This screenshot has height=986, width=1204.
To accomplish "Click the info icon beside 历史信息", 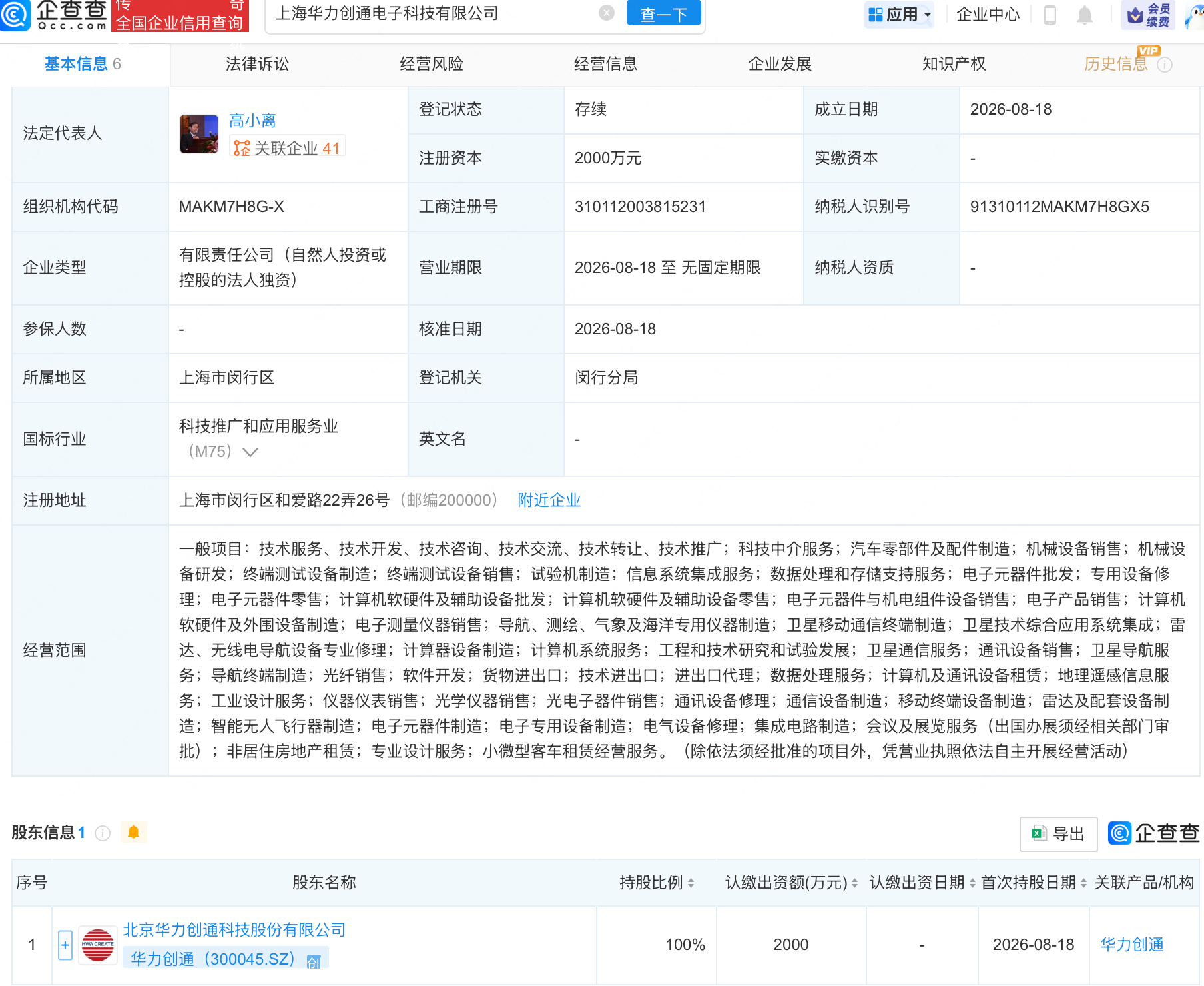I will [x=1165, y=65].
